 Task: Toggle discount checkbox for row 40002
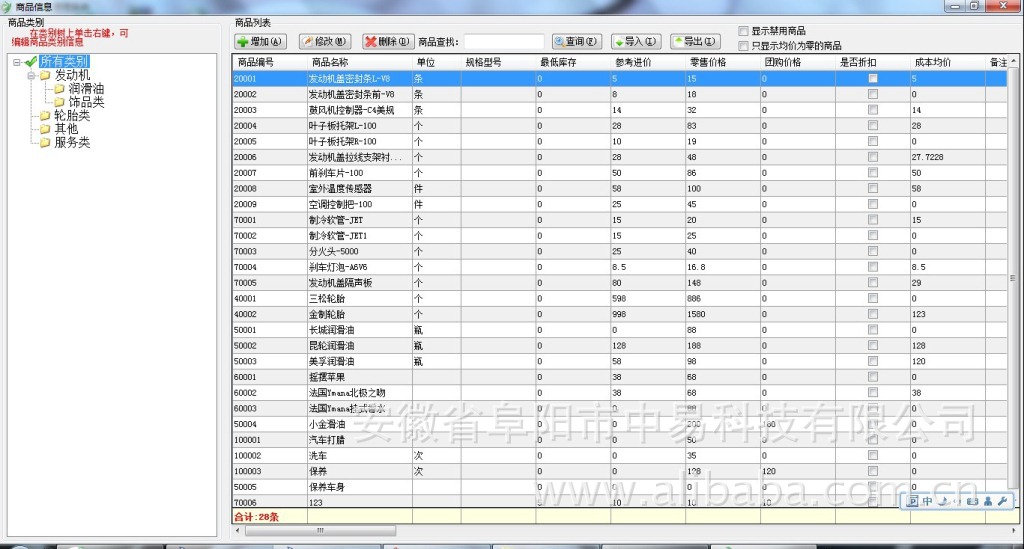coord(872,314)
